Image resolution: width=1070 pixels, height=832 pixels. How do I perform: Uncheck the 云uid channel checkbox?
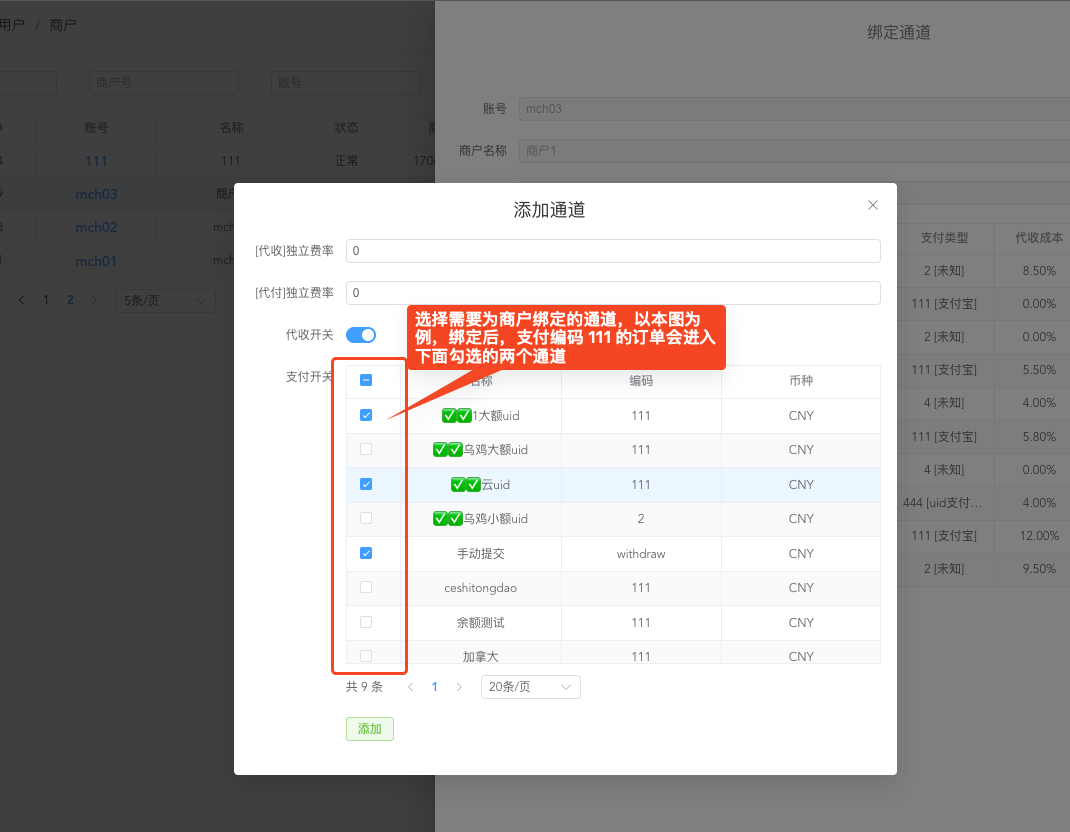click(366, 484)
